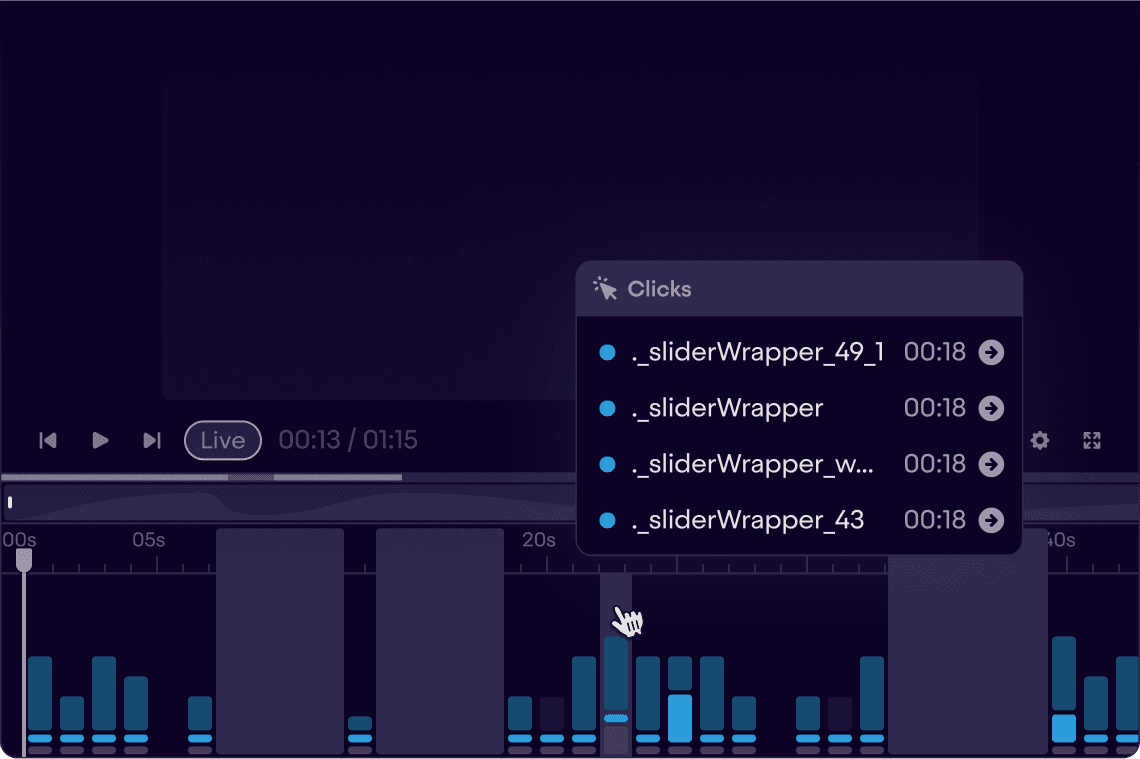Jump to ._sliderWrapper_w... click event arrow

pyautogui.click(x=991, y=464)
